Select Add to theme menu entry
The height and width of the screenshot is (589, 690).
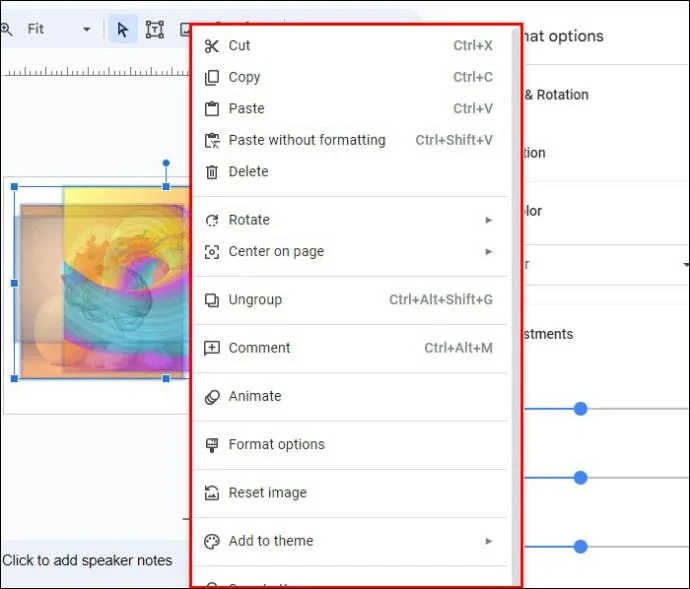[351, 541]
